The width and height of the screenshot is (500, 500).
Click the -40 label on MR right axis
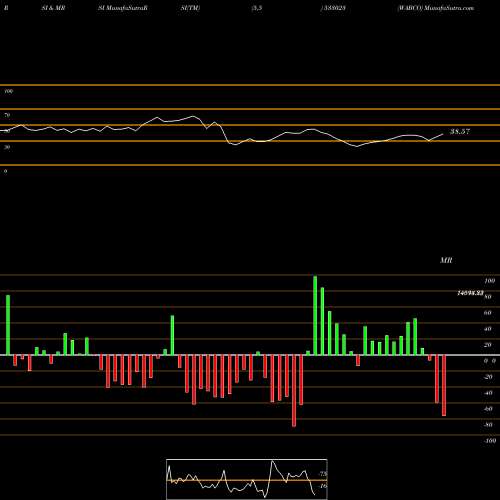tap(488, 393)
